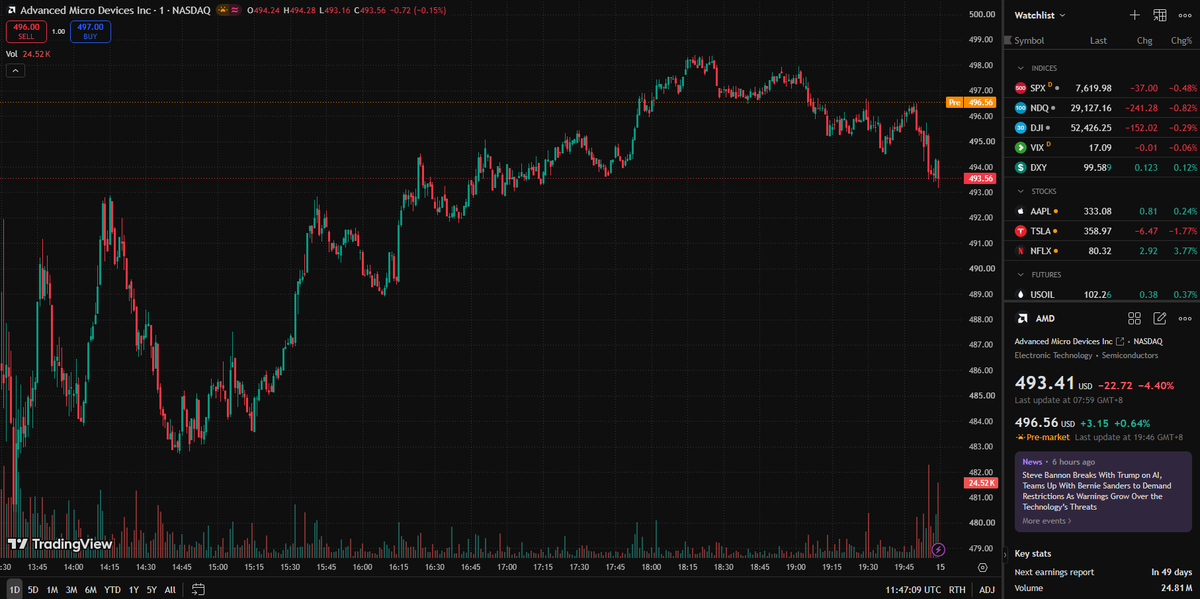Click the 497.00 BUY button
Viewport: 1200px width, 599px height.
(x=90, y=32)
